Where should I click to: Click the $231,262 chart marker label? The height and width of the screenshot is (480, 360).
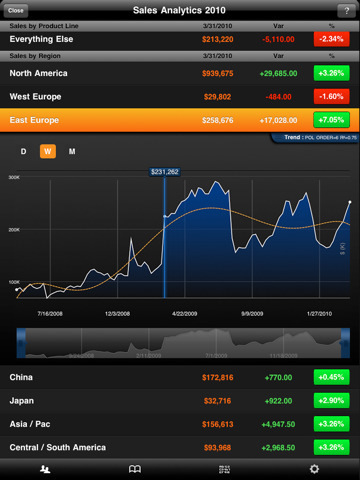(x=165, y=172)
